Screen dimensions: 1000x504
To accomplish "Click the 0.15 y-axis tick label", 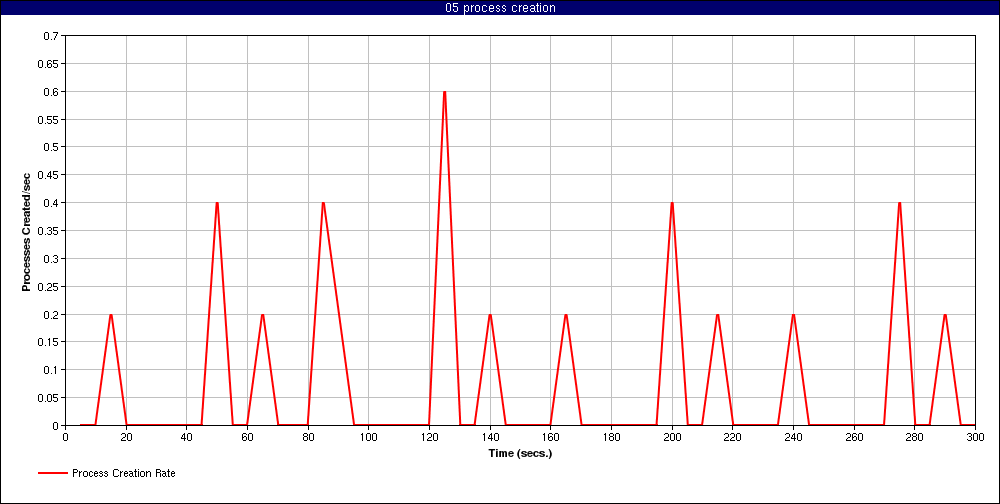I will [48, 342].
